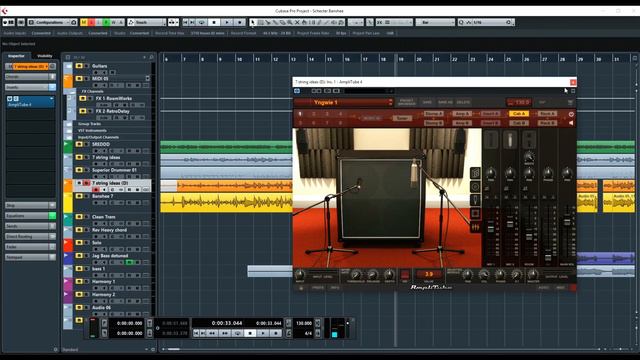The width and height of the screenshot is (640, 360).
Task: Click AmpliTube Info button
Action: (x=335, y=288)
